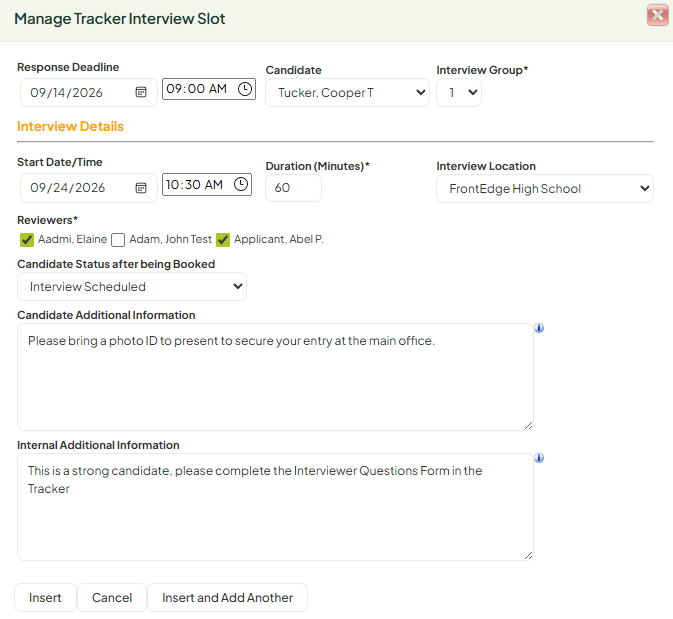Open clock picker for 09:00 AM time
The width and height of the screenshot is (673, 619).
[x=245, y=89]
